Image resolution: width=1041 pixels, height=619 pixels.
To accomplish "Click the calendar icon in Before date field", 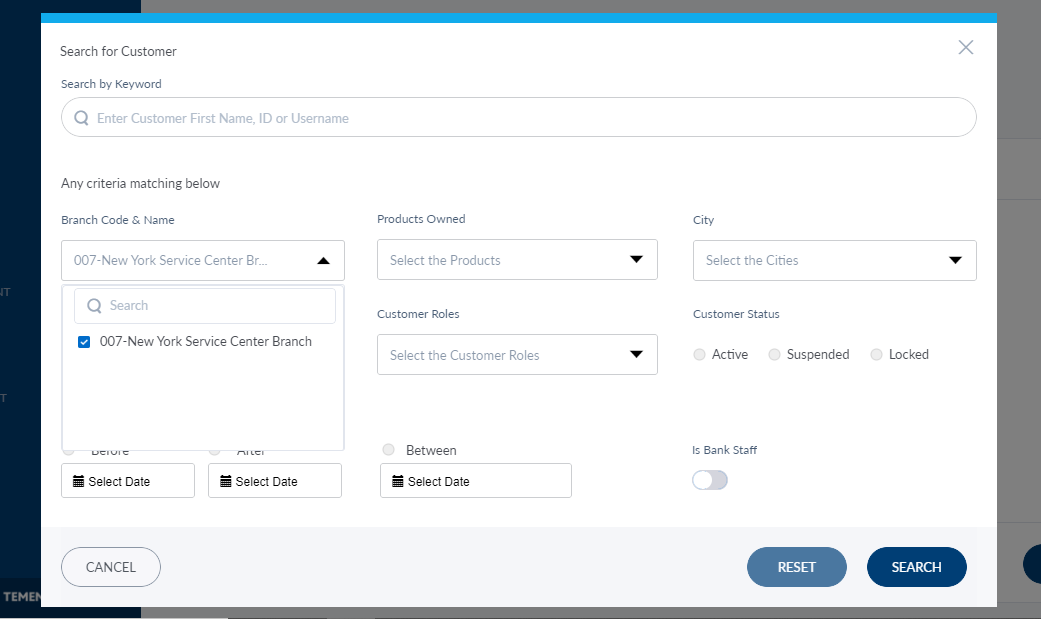I will click(x=78, y=481).
